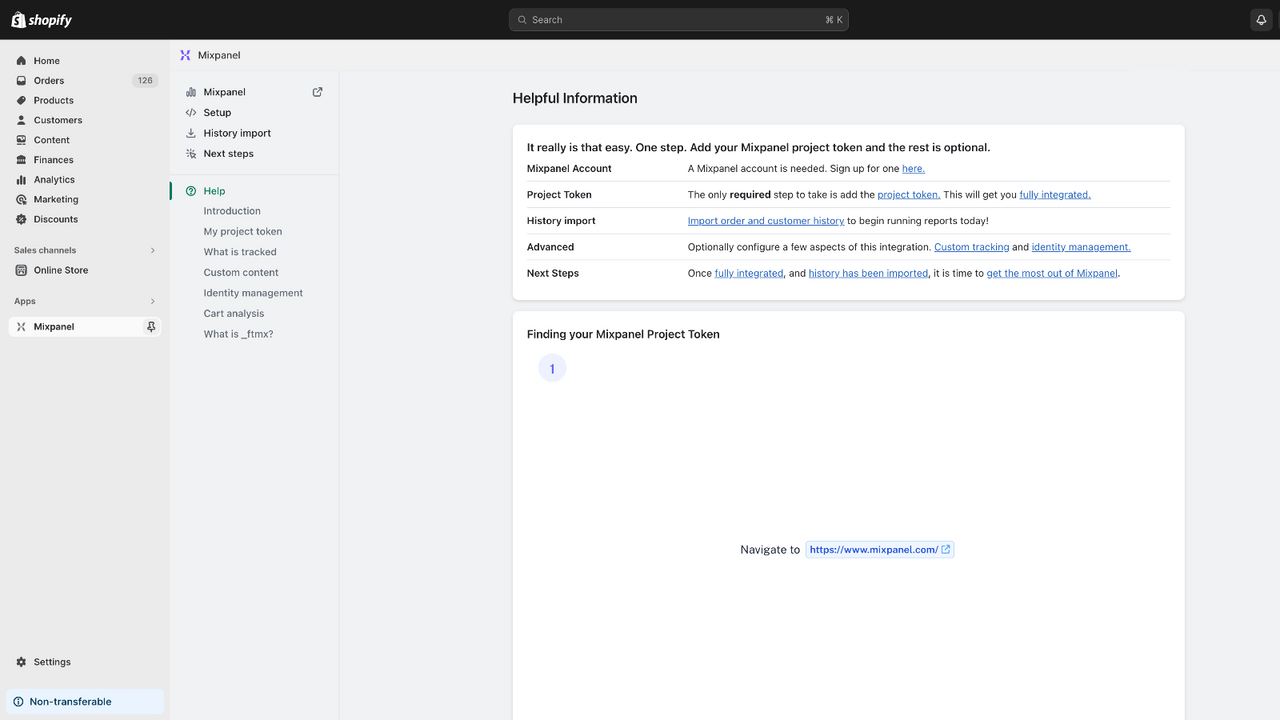
Task: Click the Orders inbox icon
Action: [x=21, y=81]
